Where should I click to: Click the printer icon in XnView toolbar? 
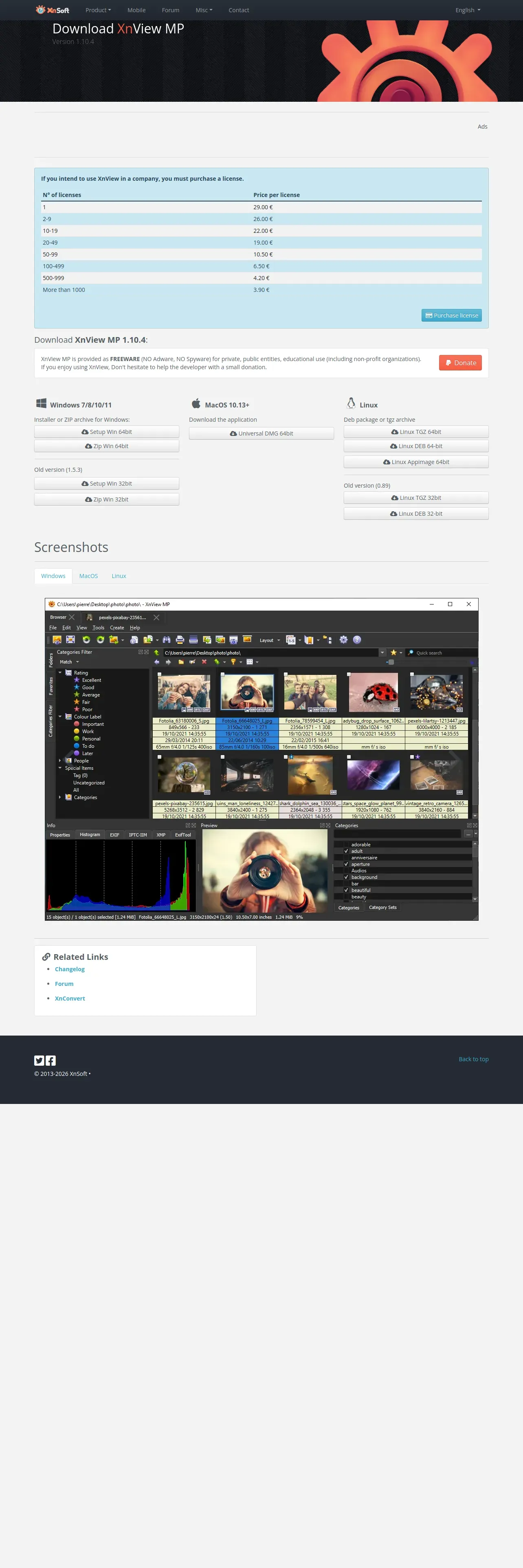pyautogui.click(x=180, y=640)
